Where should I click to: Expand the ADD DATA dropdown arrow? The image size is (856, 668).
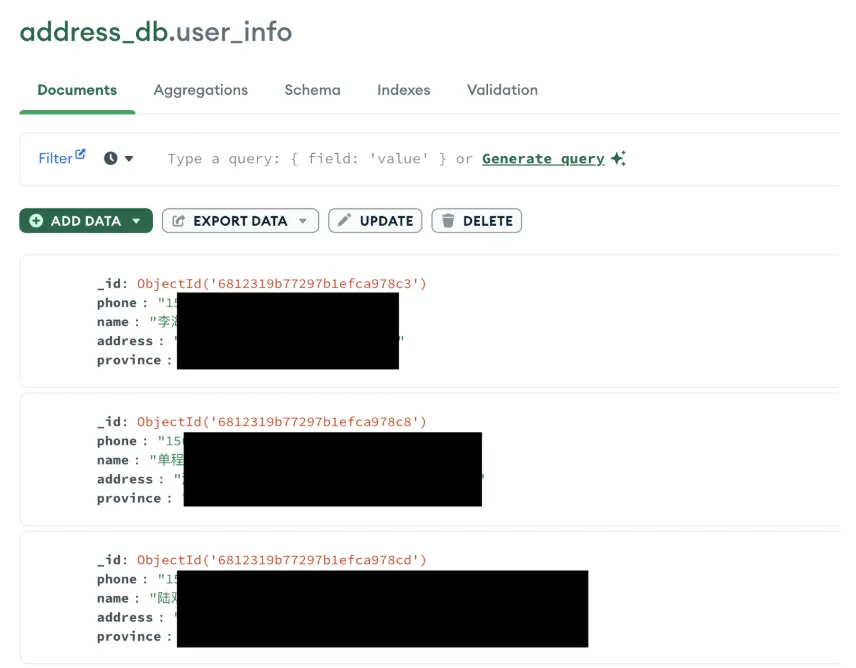[136, 221]
